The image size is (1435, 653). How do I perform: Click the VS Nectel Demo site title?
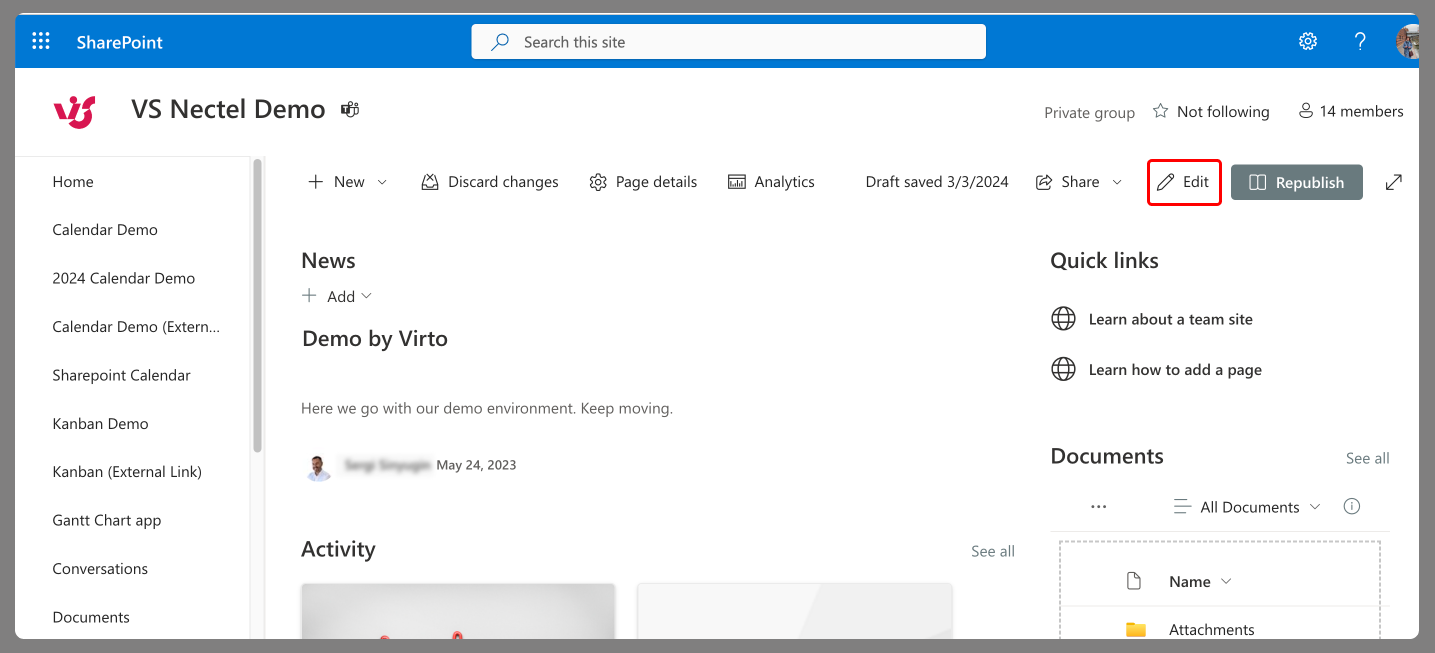228,109
